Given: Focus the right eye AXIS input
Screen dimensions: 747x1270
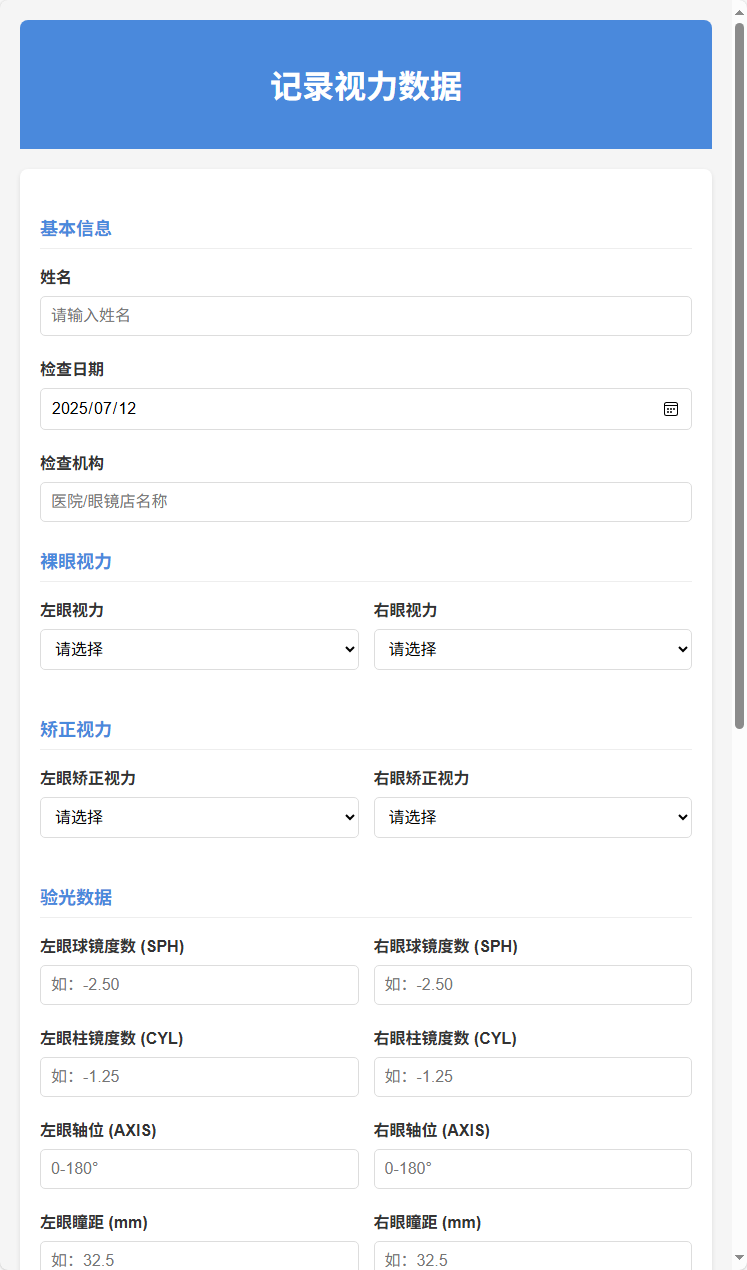Looking at the screenshot, I should point(531,1168).
